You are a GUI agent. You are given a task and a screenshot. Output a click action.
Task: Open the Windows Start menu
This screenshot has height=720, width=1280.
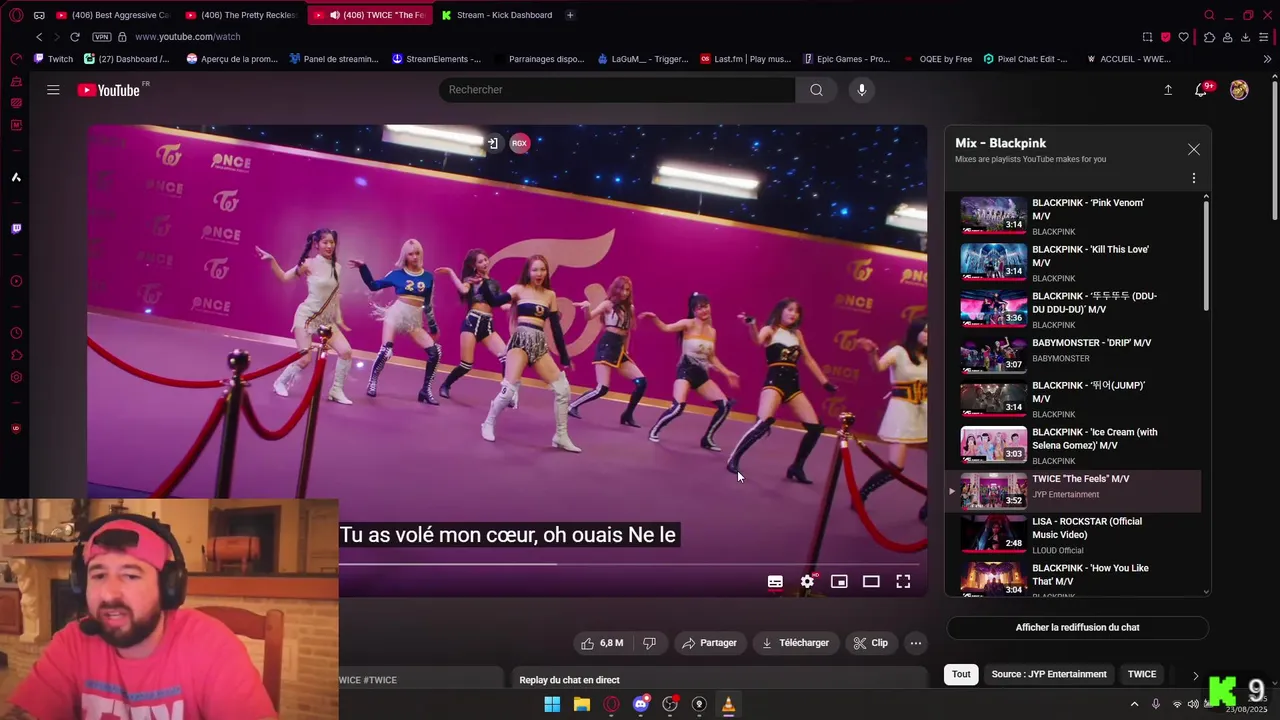click(x=552, y=704)
